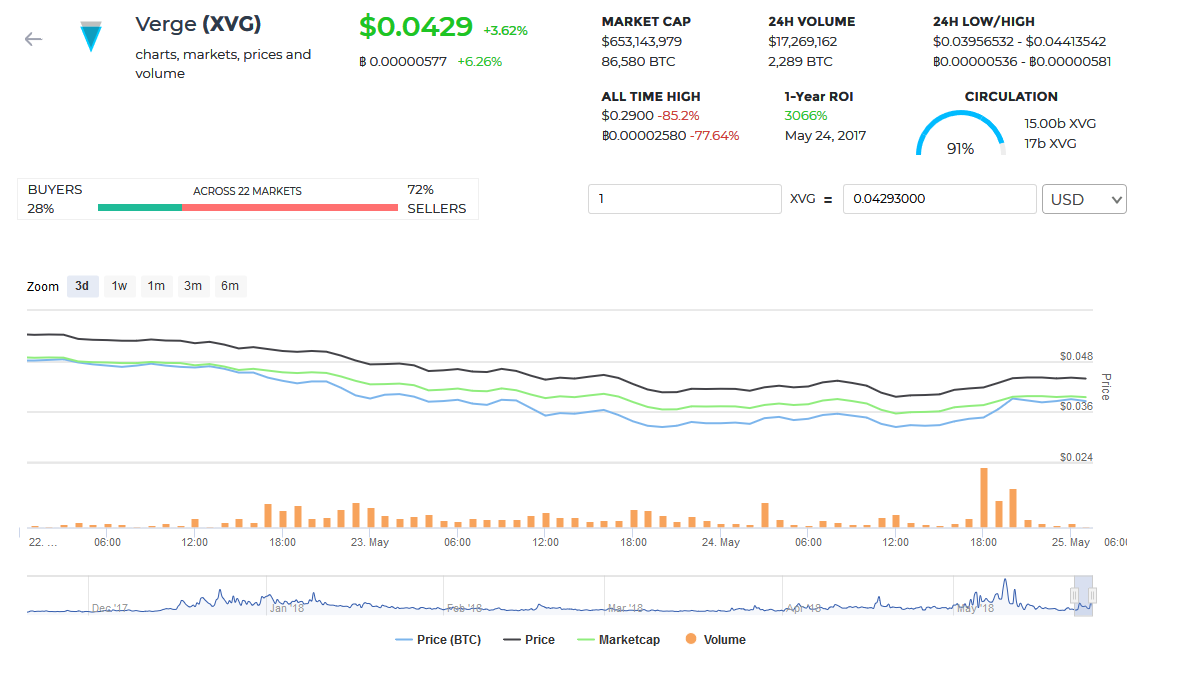Toggle the Price legend series

point(529,640)
